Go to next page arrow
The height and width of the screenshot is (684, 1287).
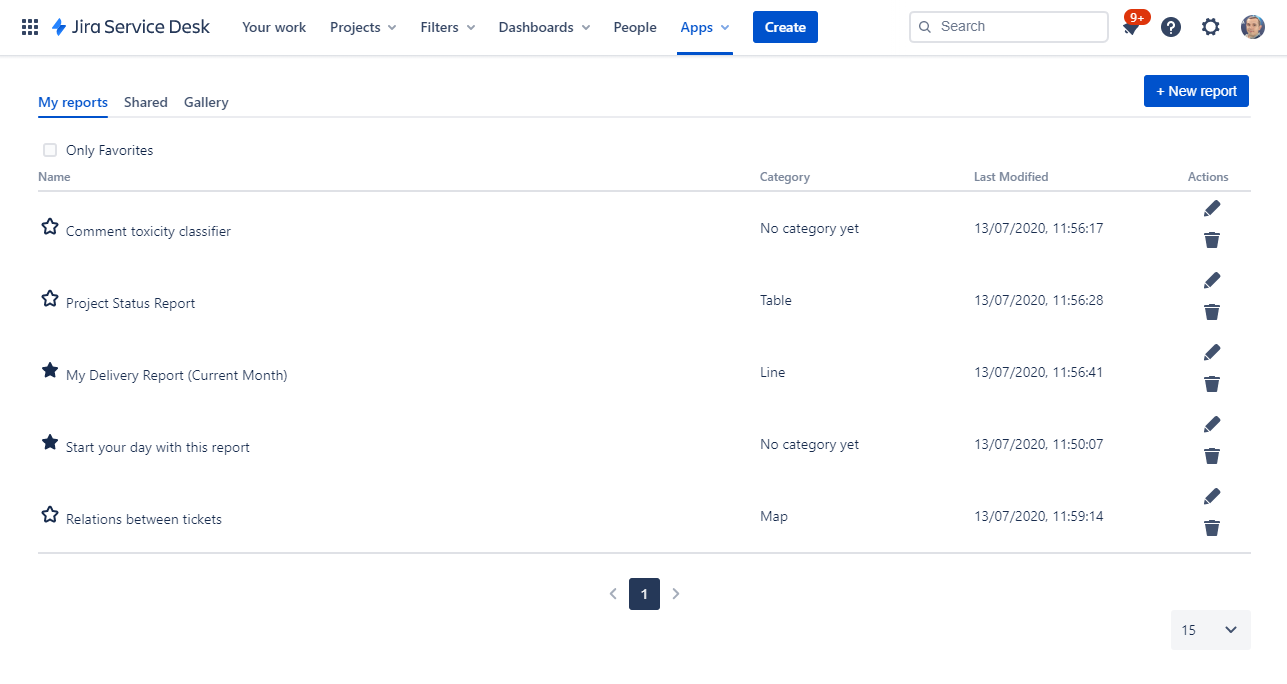(x=676, y=594)
